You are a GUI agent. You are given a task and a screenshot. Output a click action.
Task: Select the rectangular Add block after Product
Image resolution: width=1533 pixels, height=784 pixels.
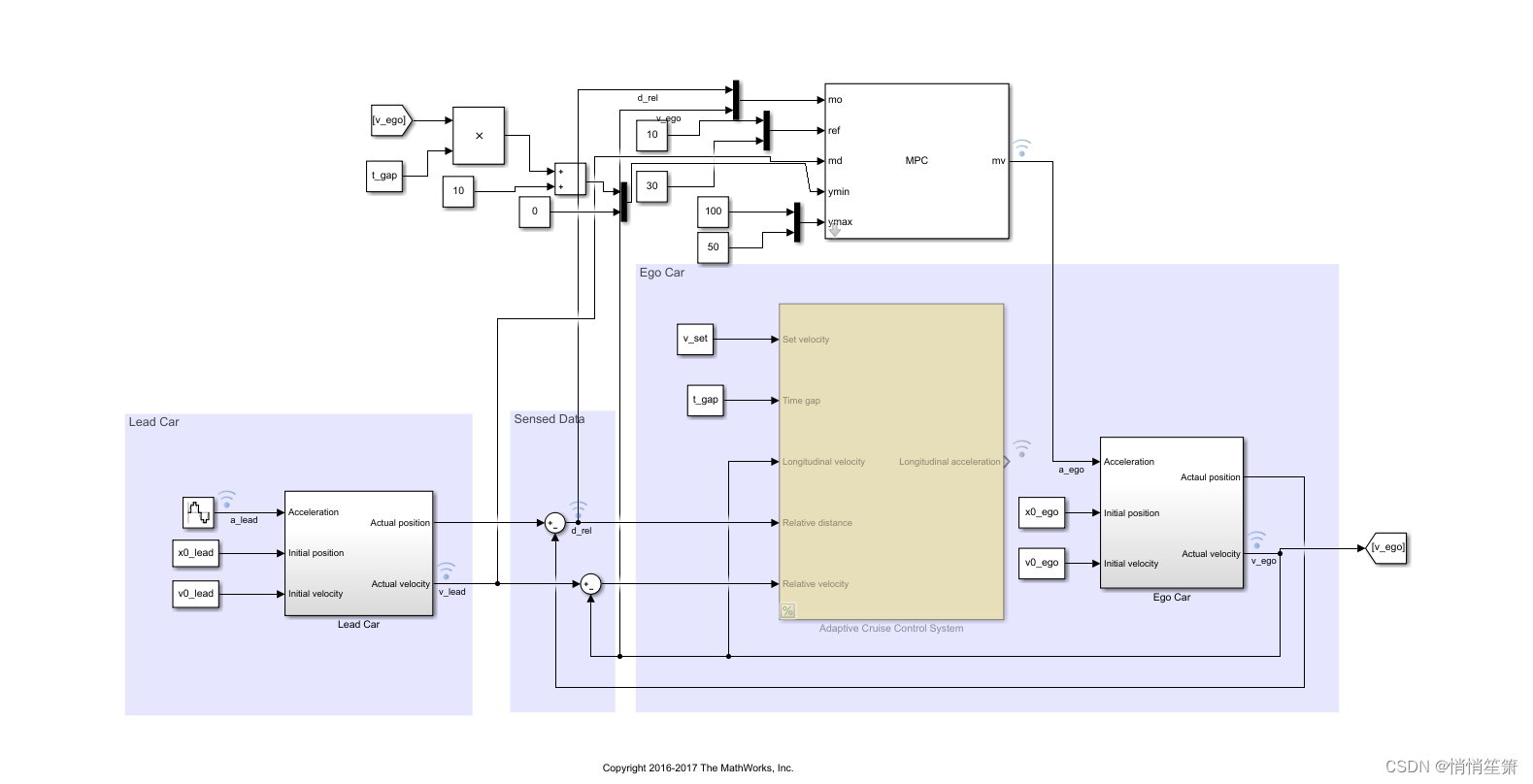pyautogui.click(x=570, y=179)
